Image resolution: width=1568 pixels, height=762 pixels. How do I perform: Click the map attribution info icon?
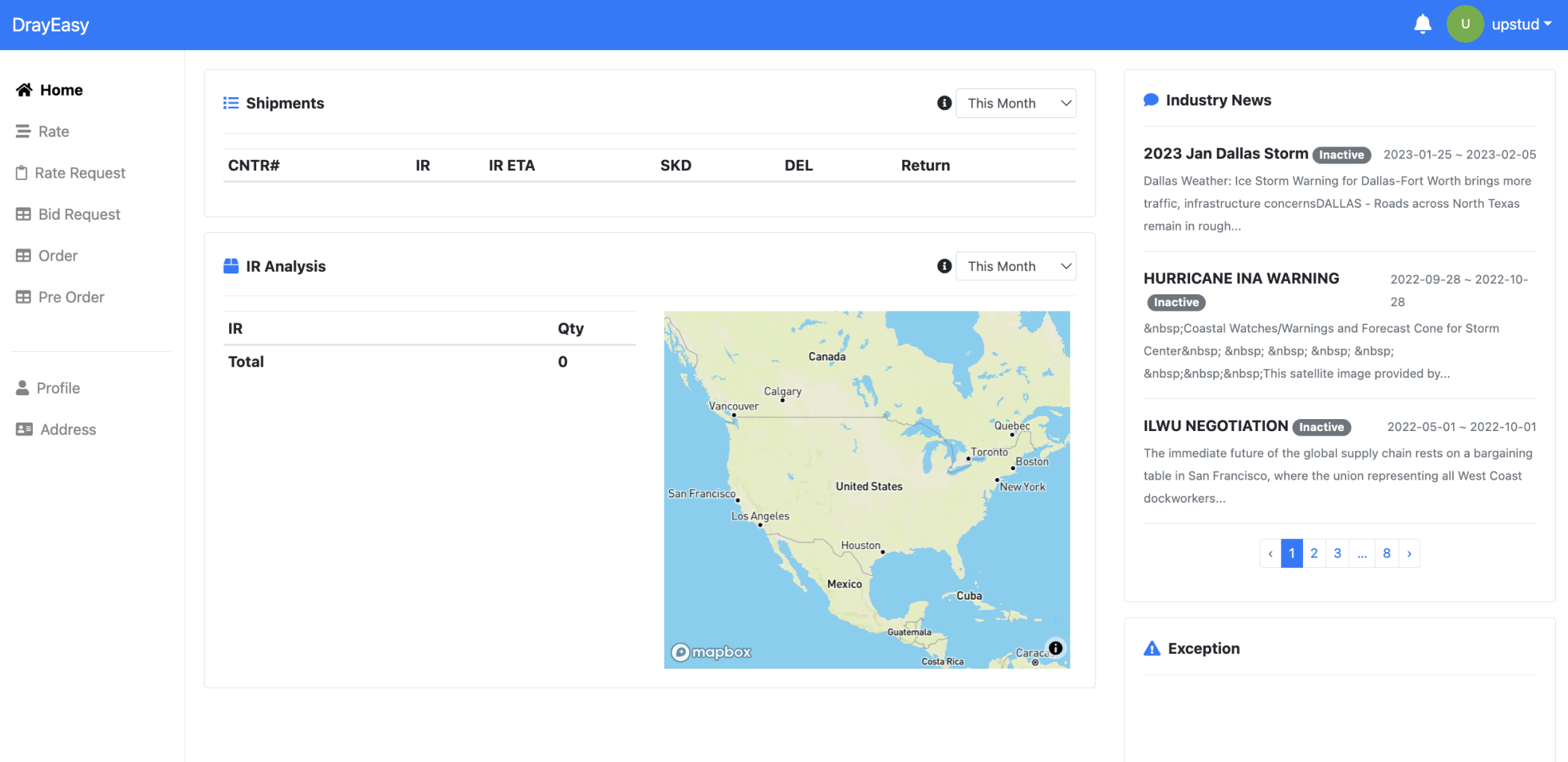[x=1056, y=648]
